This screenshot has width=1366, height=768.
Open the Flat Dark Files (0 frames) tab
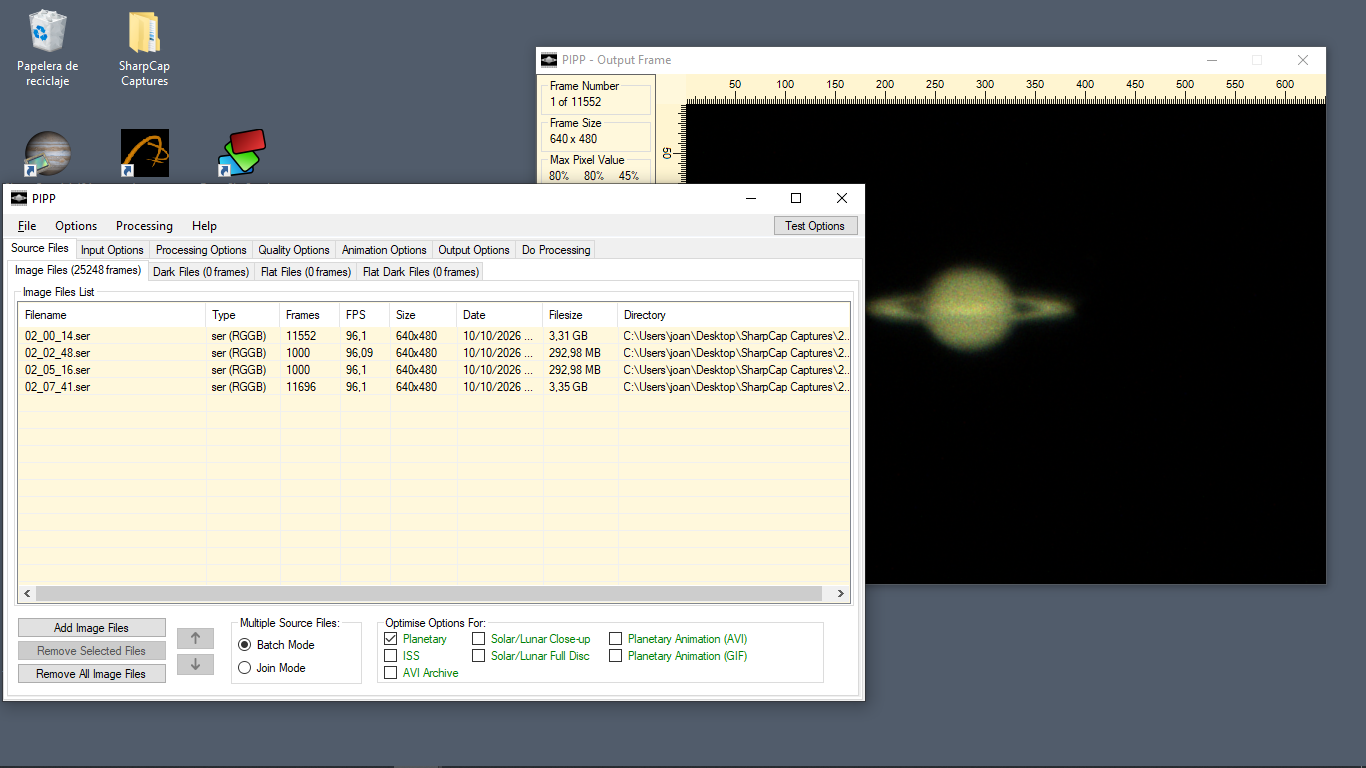click(x=420, y=272)
